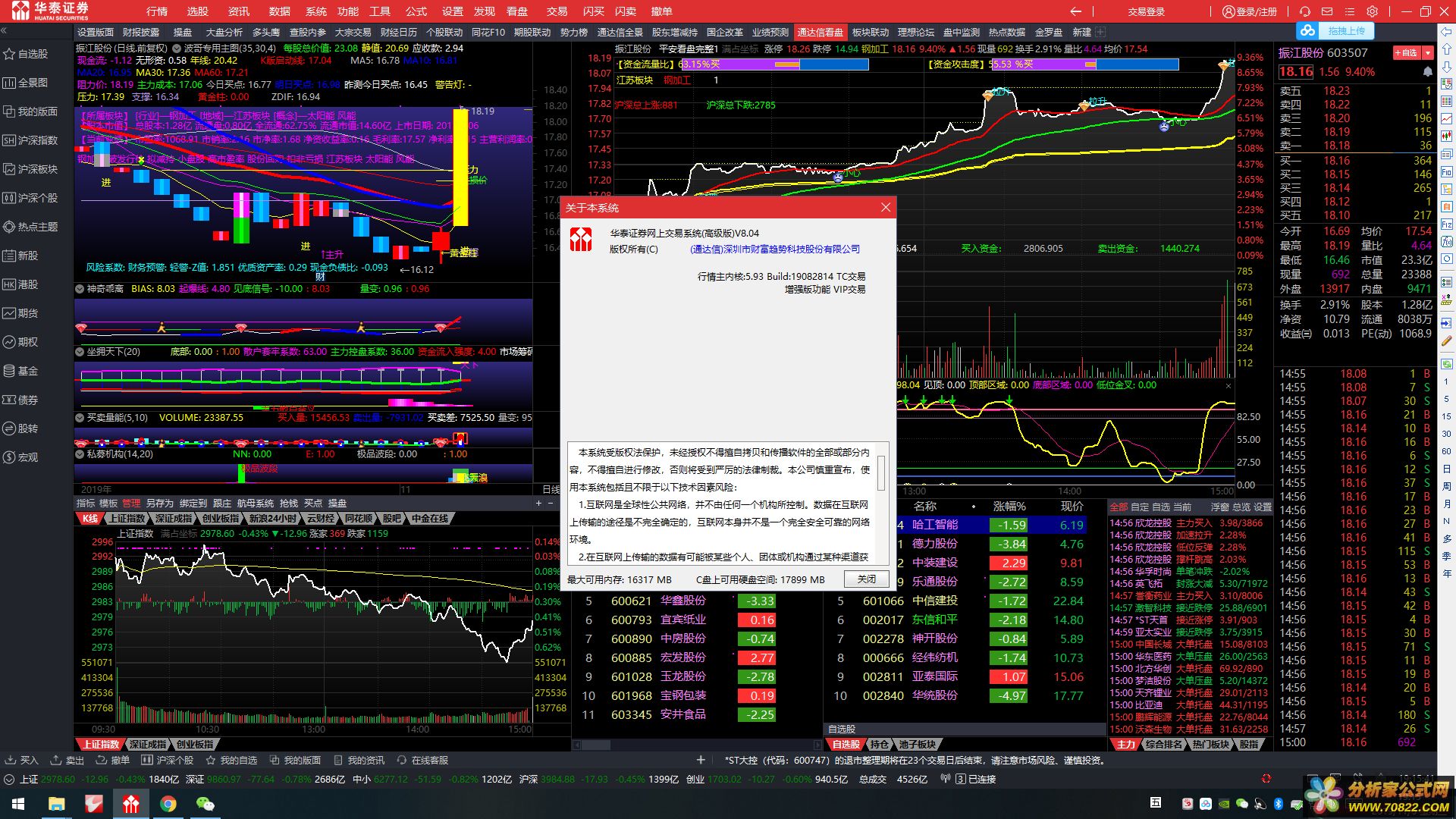1456x819 pixels.
Task: Toggle the 坐拥天下(20) indicator circle
Action: pos(80,351)
